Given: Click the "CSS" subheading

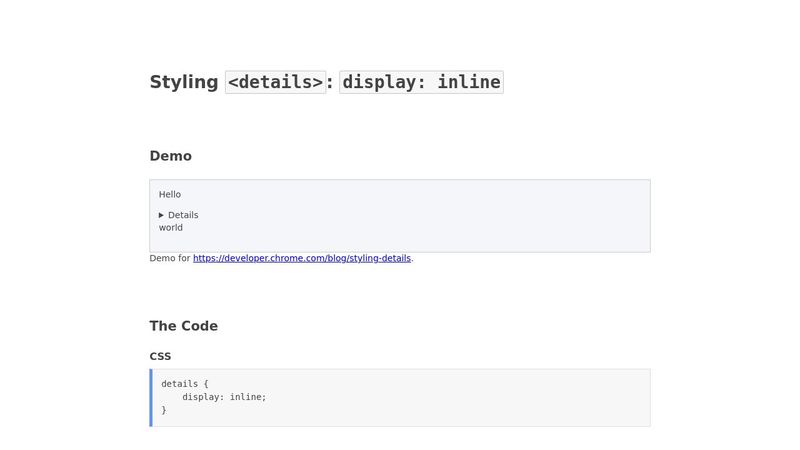Looking at the screenshot, I should 160,356.
